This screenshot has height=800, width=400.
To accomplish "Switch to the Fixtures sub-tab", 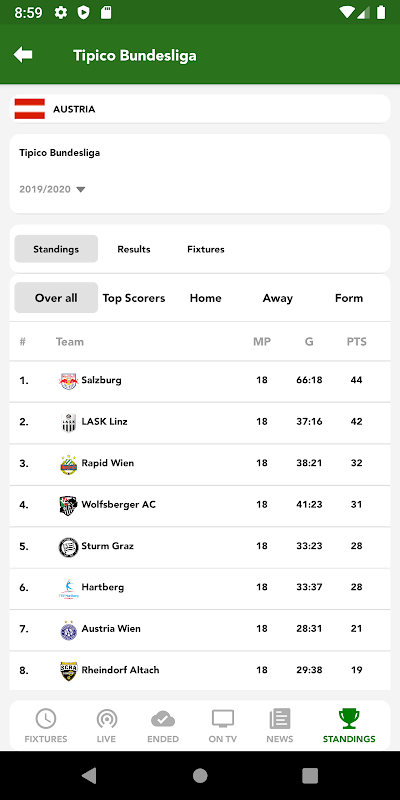I will tap(206, 249).
